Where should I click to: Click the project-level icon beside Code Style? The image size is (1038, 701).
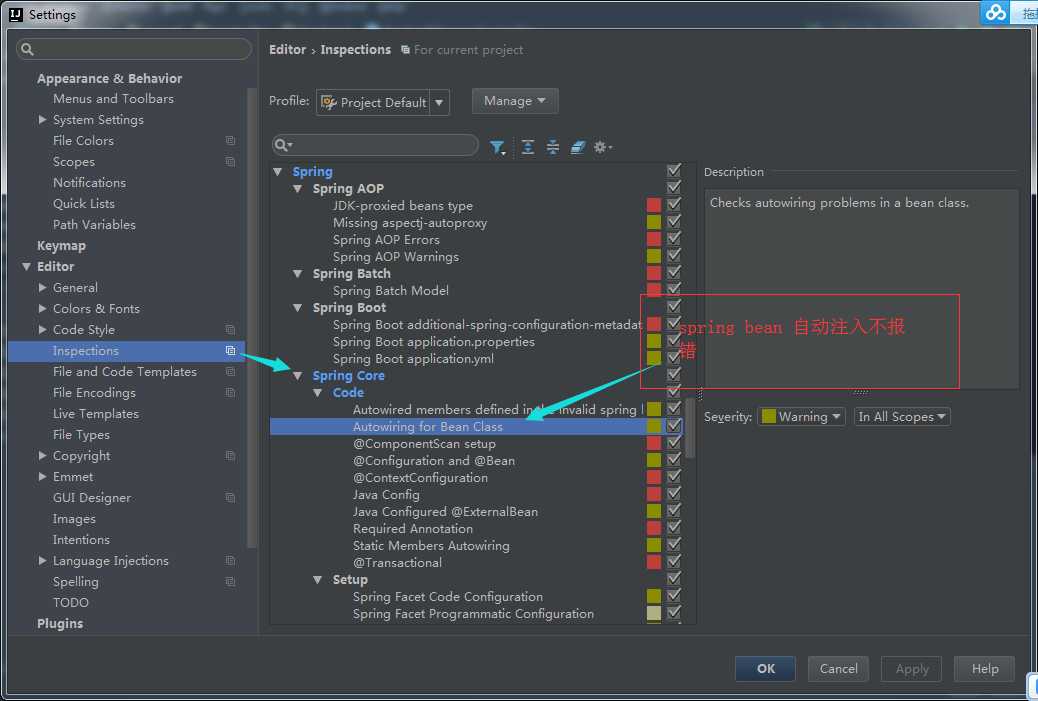[230, 329]
